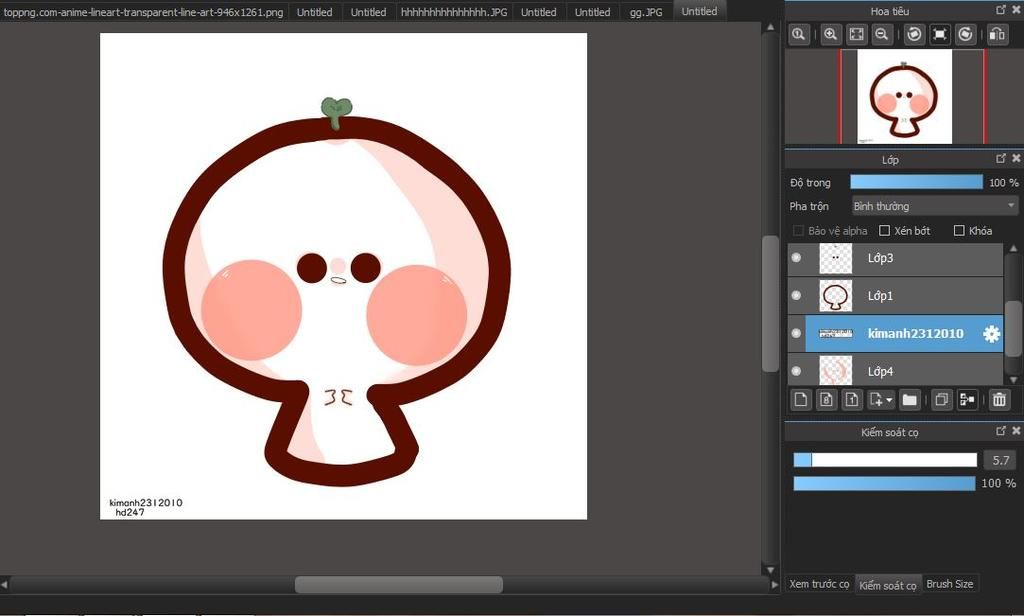Delete the selected layer with trash icon
The height and width of the screenshot is (616, 1024).
coord(999,399)
